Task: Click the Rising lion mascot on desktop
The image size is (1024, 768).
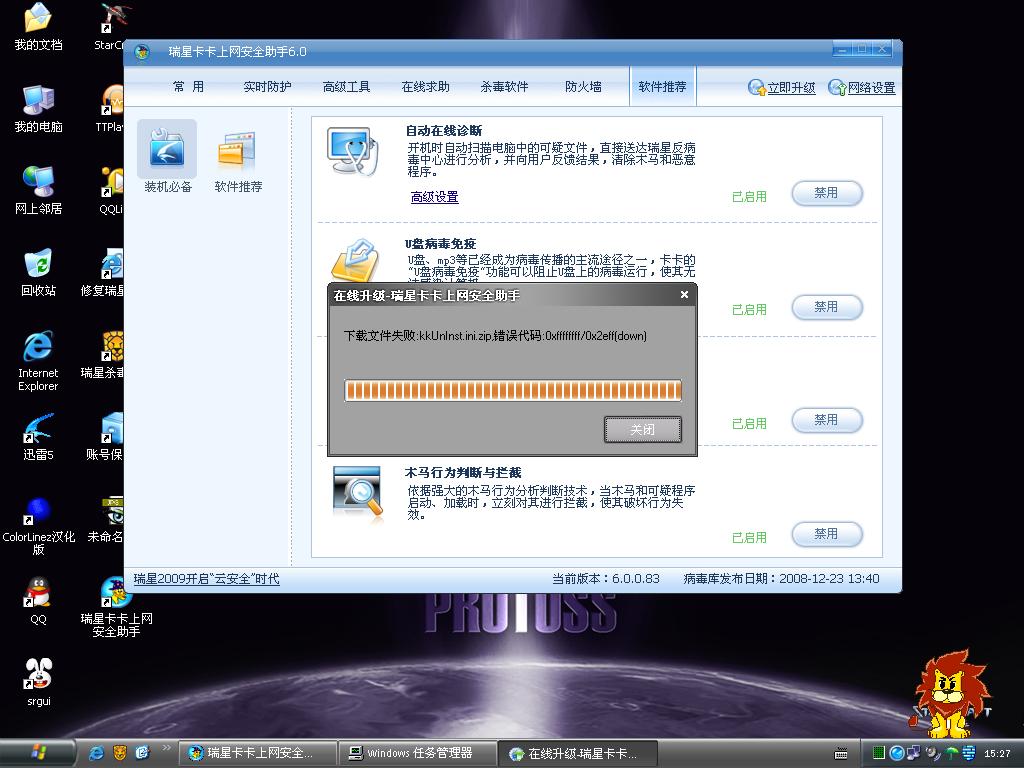Action: (x=950, y=694)
